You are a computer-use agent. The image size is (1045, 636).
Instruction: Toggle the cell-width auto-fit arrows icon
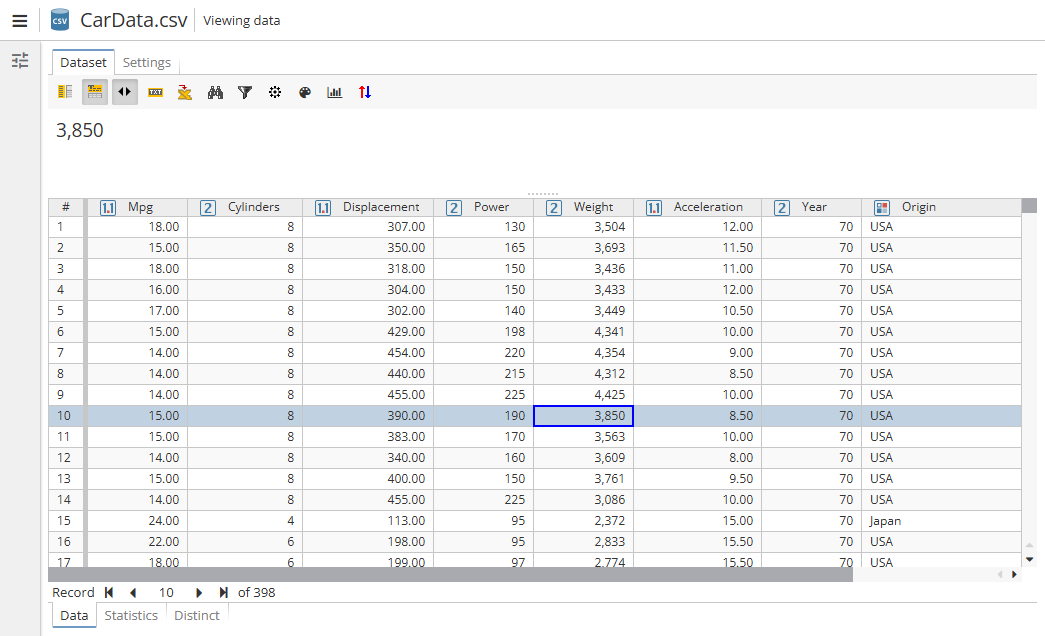[124, 92]
